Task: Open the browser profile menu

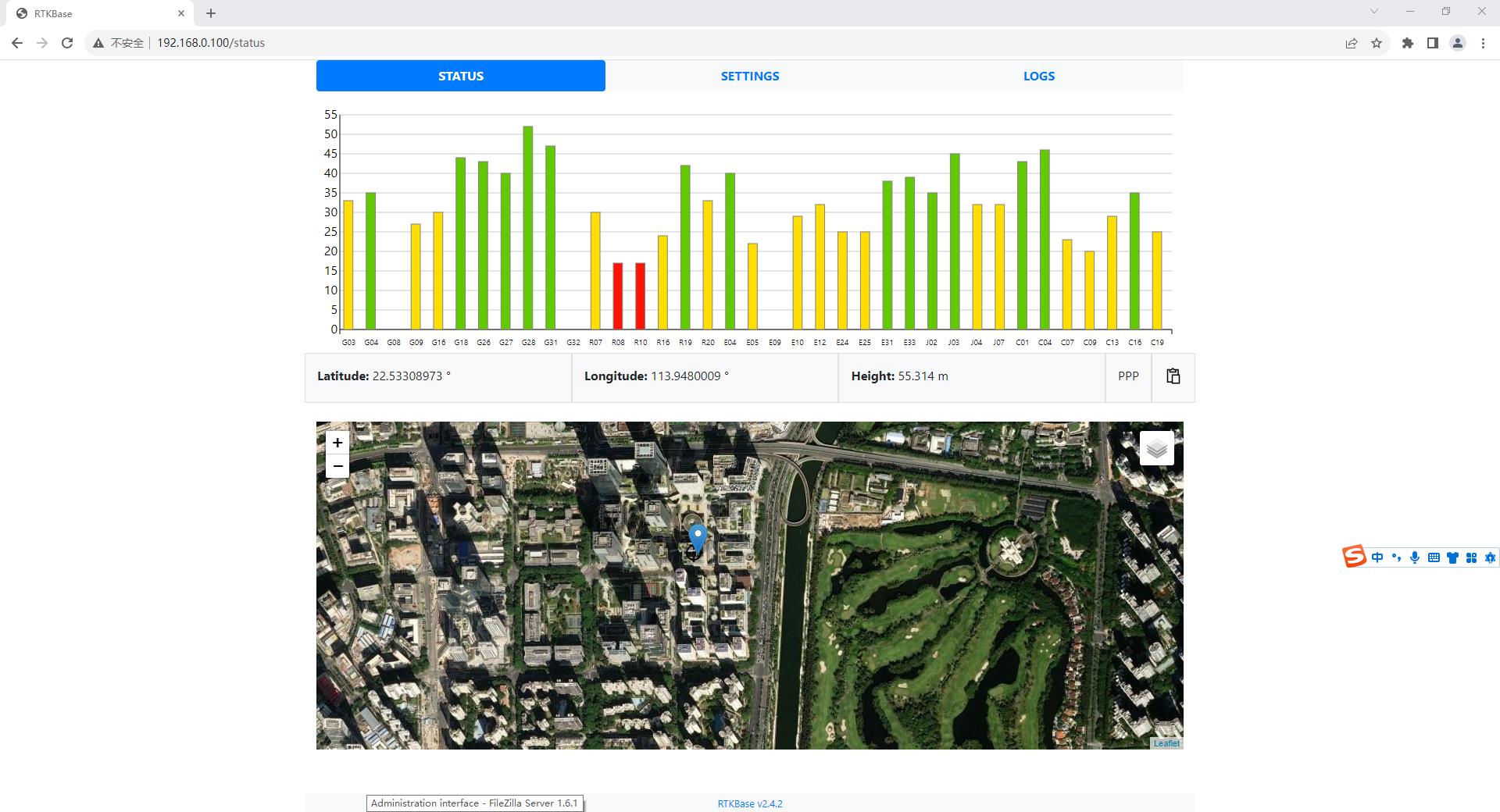Action: point(1457,43)
